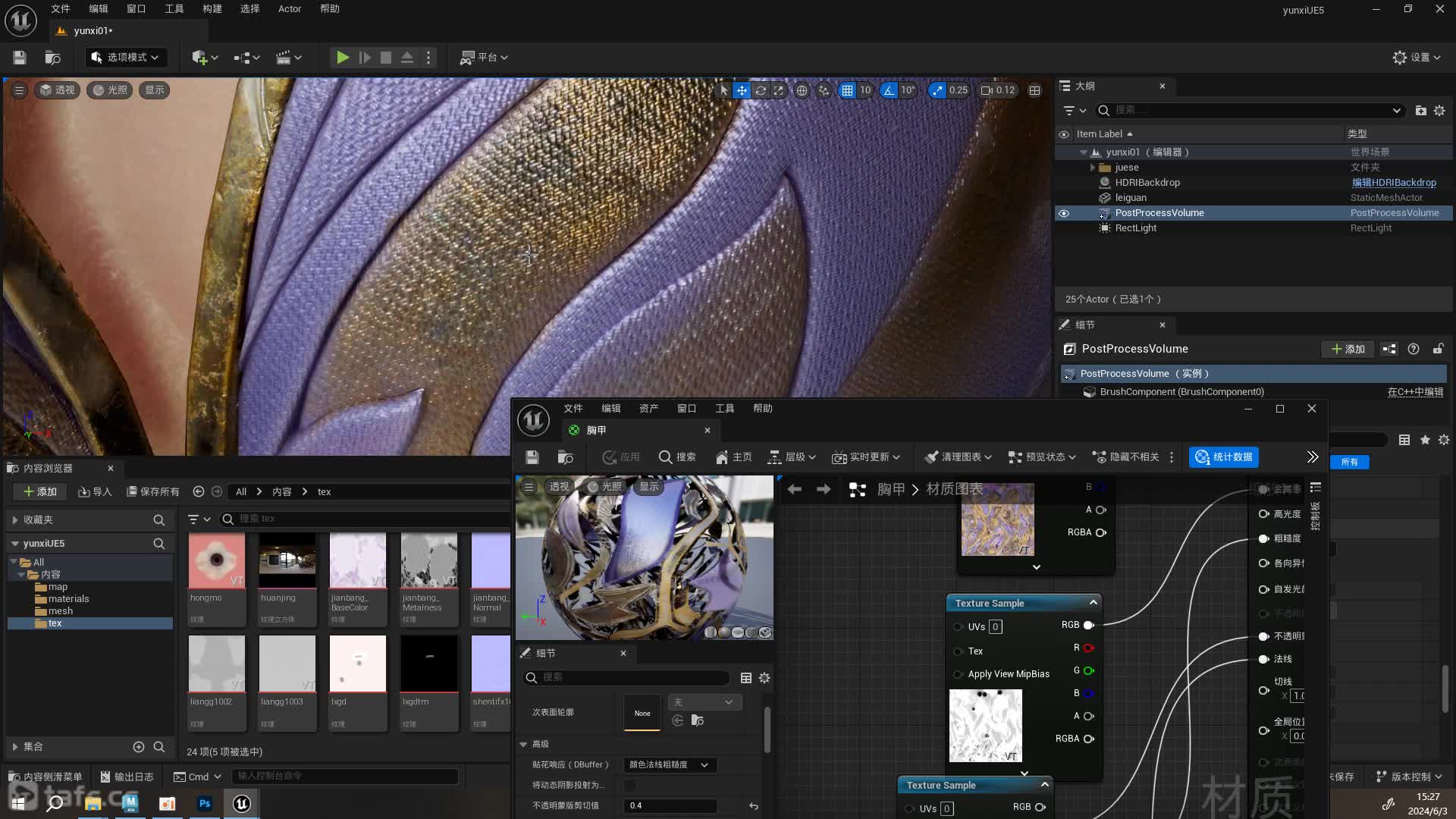This screenshot has height=819, width=1456.
Task: Activate the Rotate tool in viewport
Action: point(760,90)
